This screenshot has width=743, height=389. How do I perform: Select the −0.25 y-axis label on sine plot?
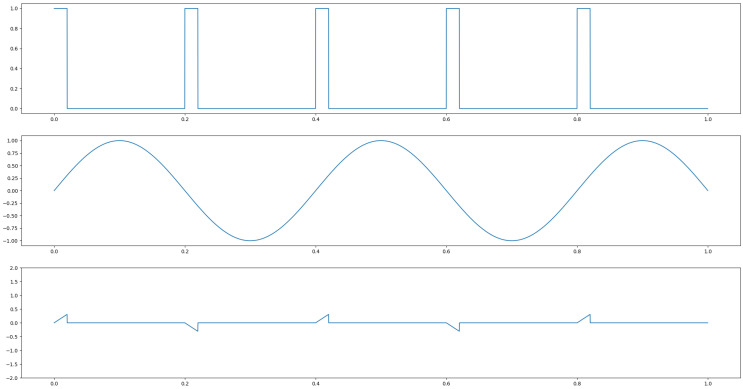point(11,203)
